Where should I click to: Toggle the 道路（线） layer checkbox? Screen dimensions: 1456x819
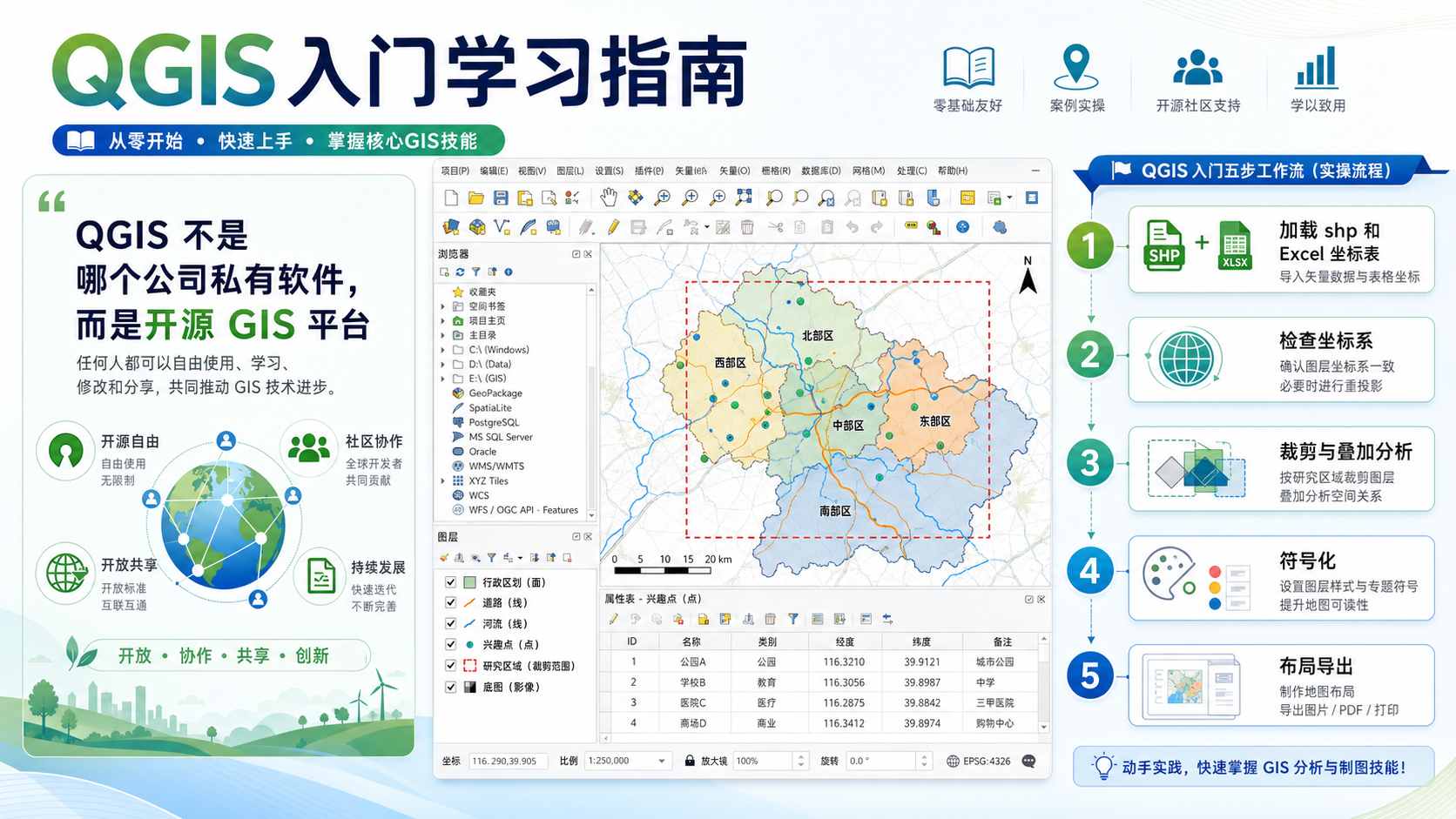(x=450, y=602)
